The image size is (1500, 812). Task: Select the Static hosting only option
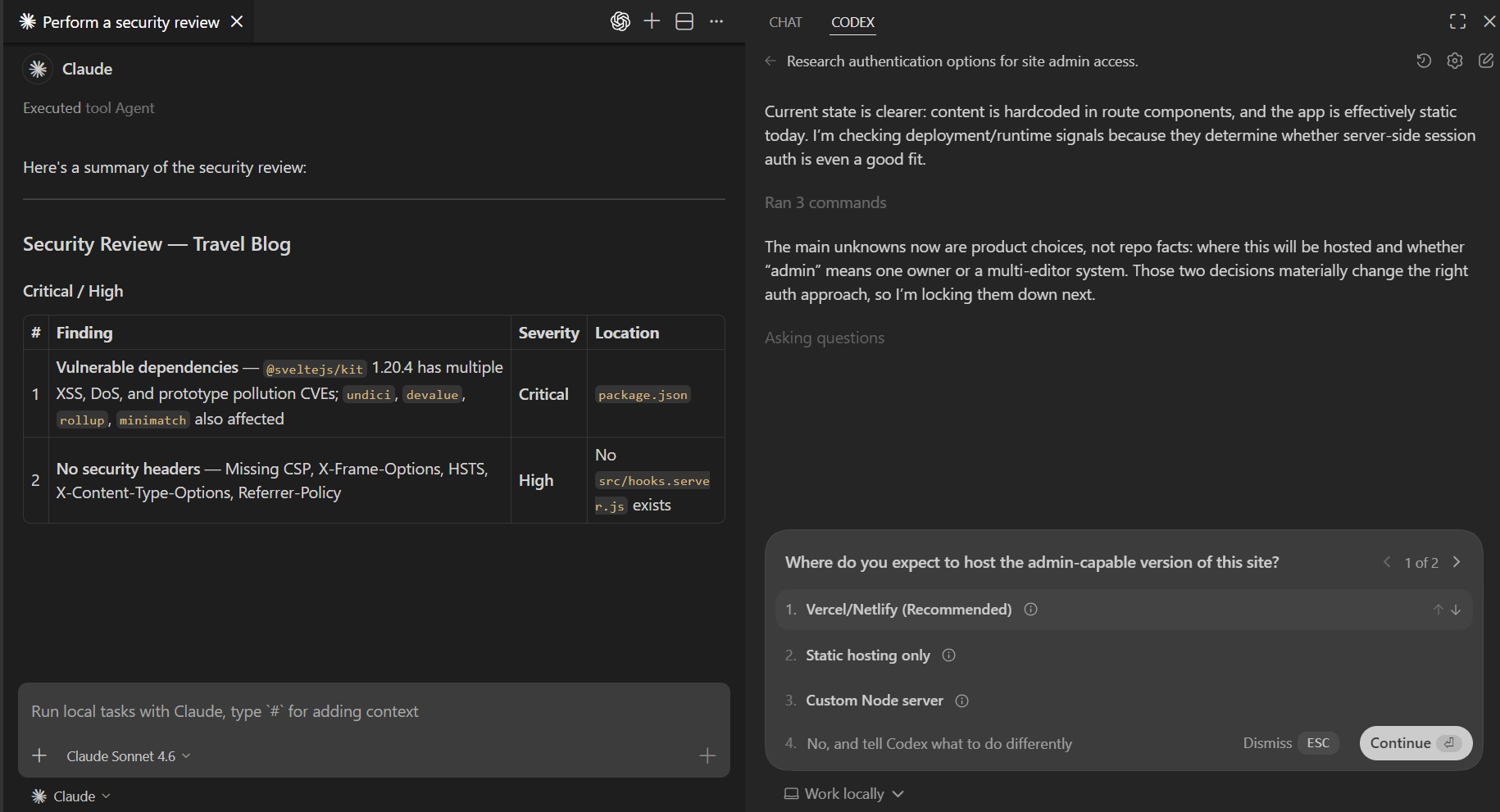tap(868, 655)
